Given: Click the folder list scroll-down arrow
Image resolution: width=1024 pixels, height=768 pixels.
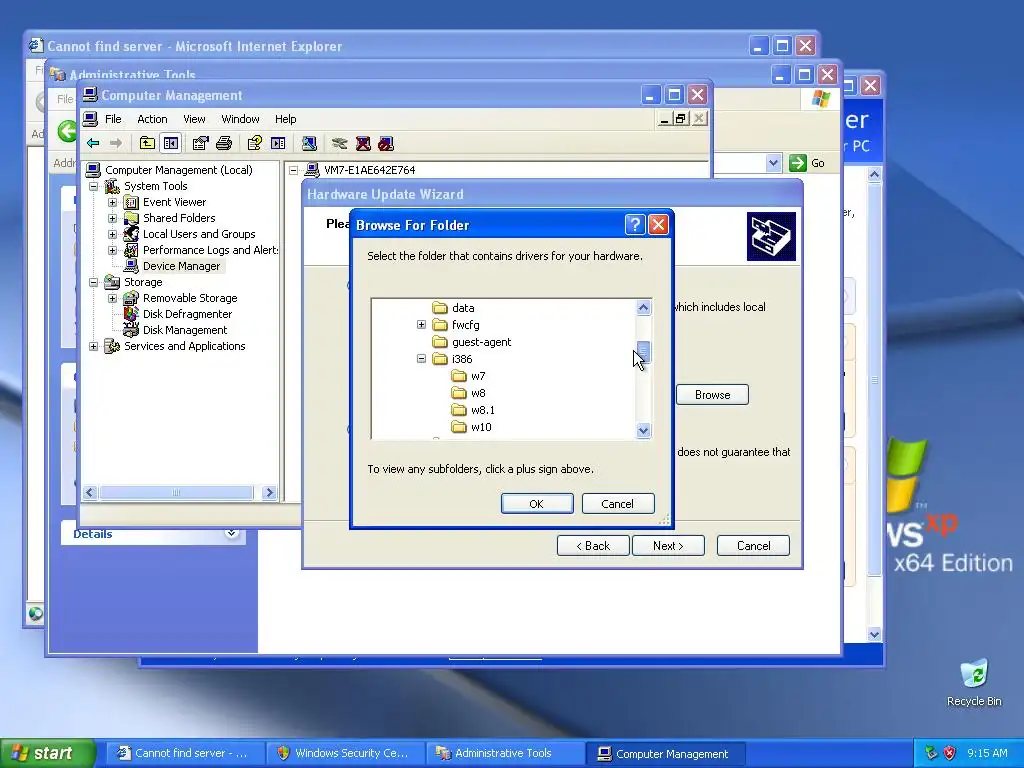Looking at the screenshot, I should point(643,430).
